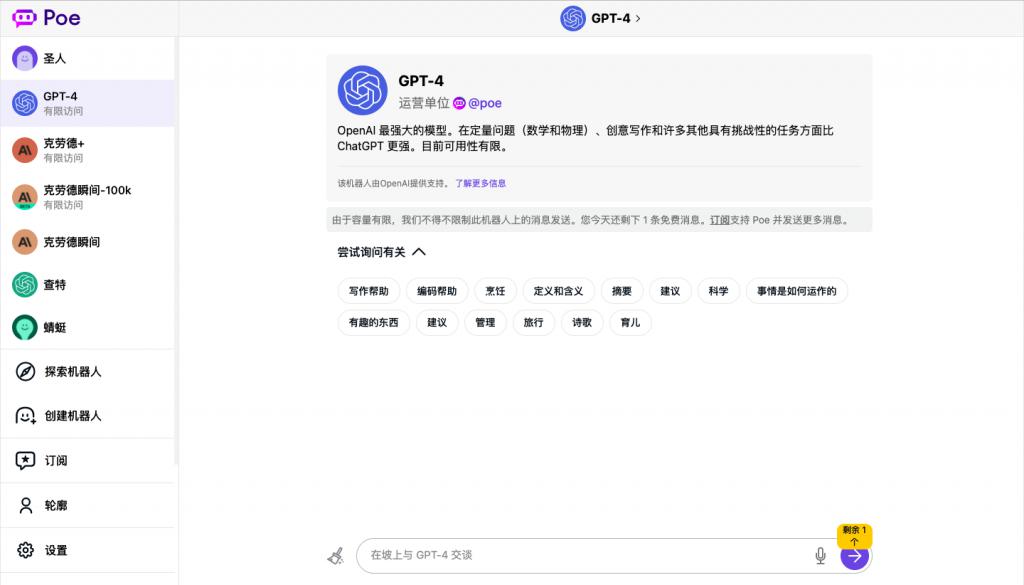Select the 编码帮助 suggestion chip
This screenshot has width=1024, height=585.
(437, 291)
